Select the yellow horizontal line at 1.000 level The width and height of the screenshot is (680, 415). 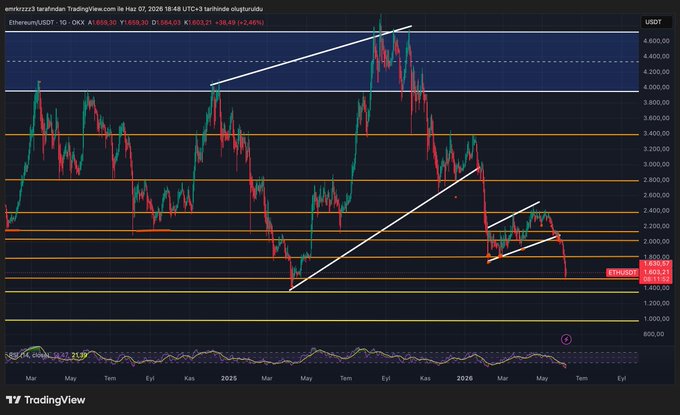tap(322, 321)
